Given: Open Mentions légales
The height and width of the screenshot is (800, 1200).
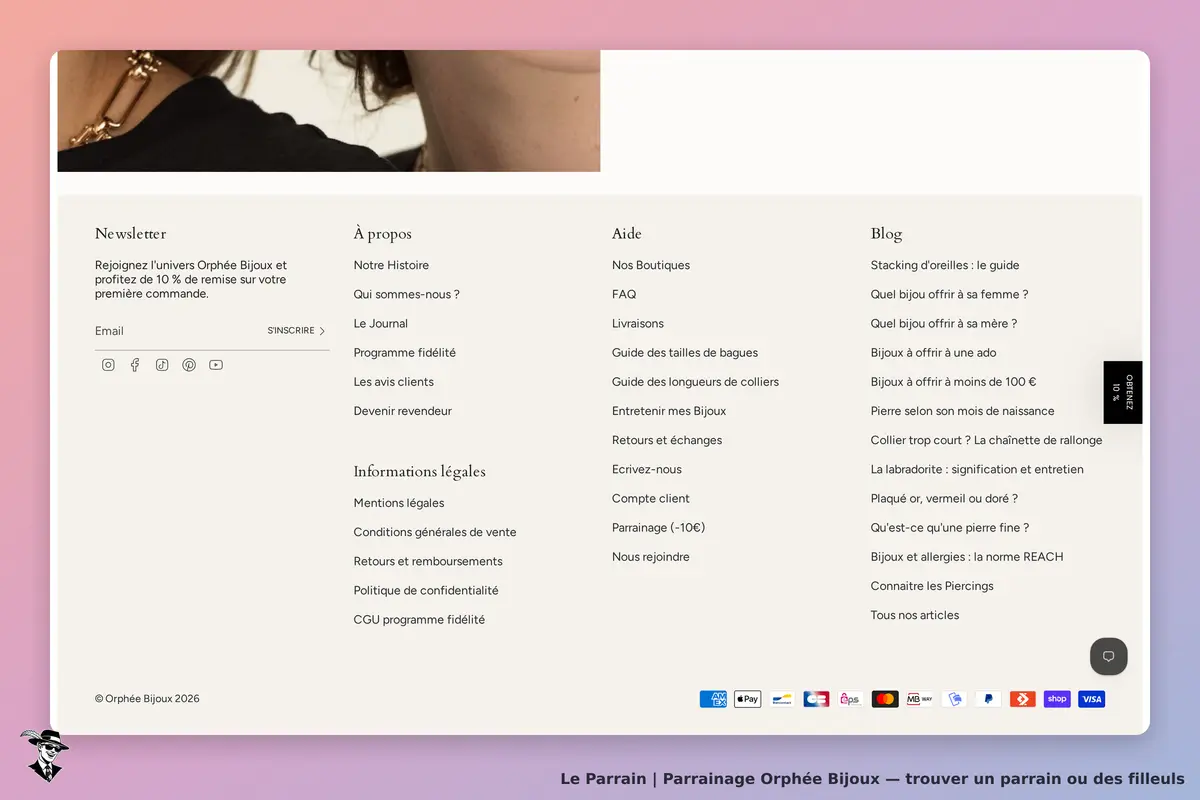Looking at the screenshot, I should click(x=399, y=503).
